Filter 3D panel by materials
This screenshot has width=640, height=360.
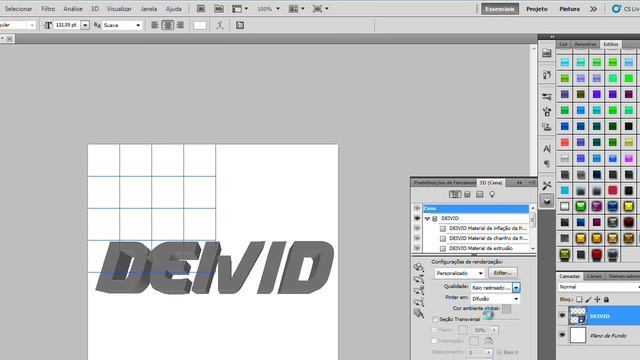(x=480, y=195)
